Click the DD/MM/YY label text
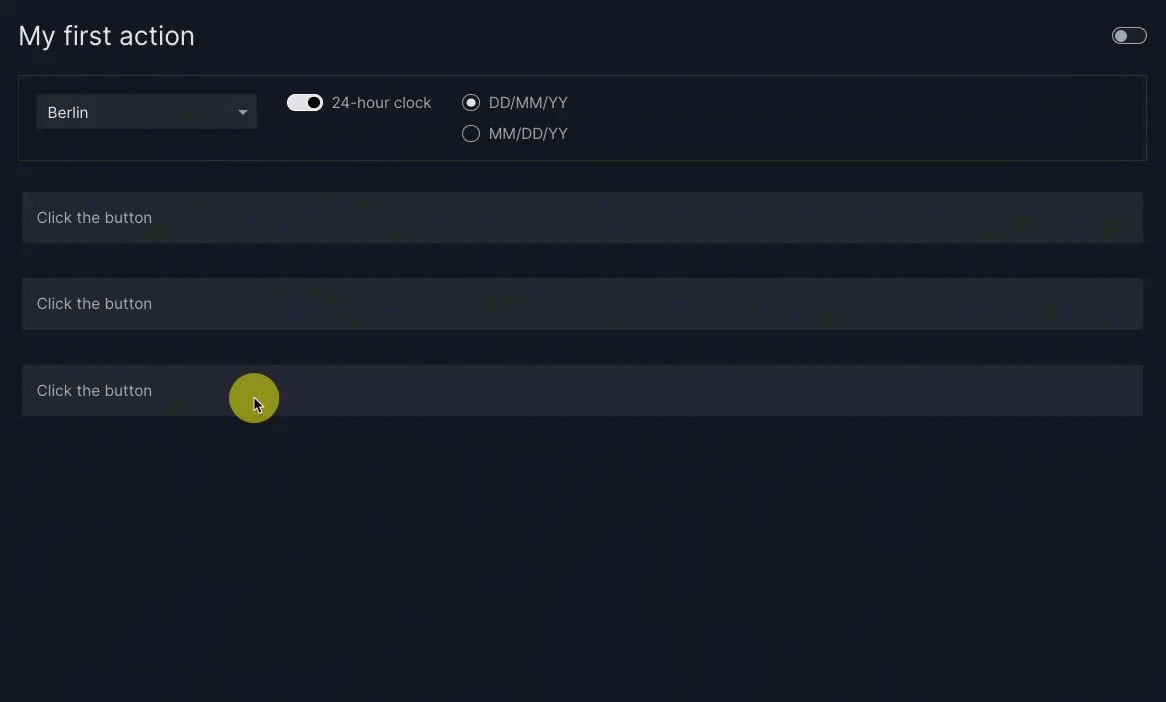This screenshot has height=702, width=1166. (x=528, y=103)
